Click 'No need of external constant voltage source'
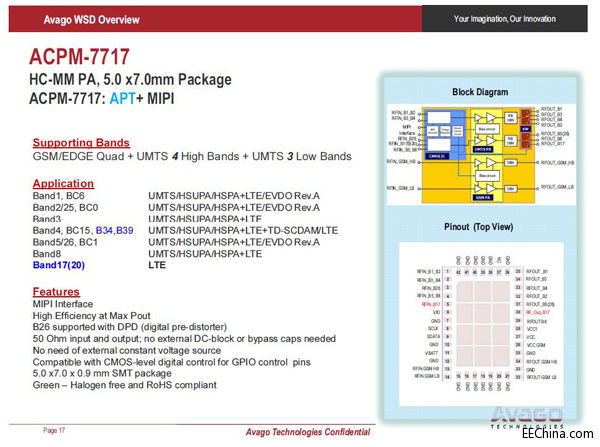 127,350
